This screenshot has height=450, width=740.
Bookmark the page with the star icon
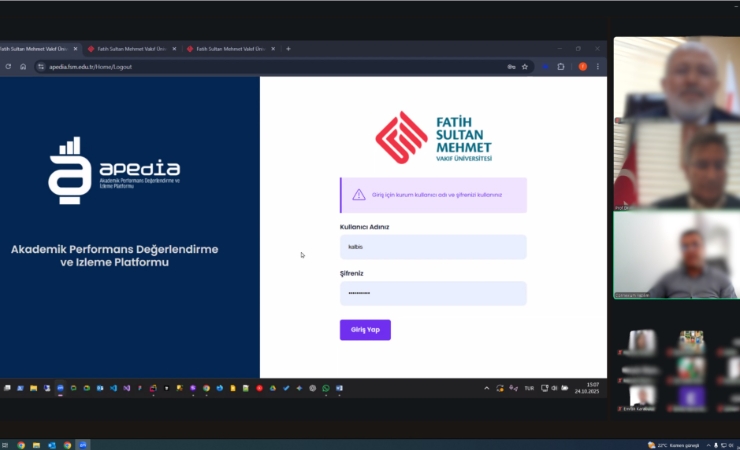coord(525,67)
